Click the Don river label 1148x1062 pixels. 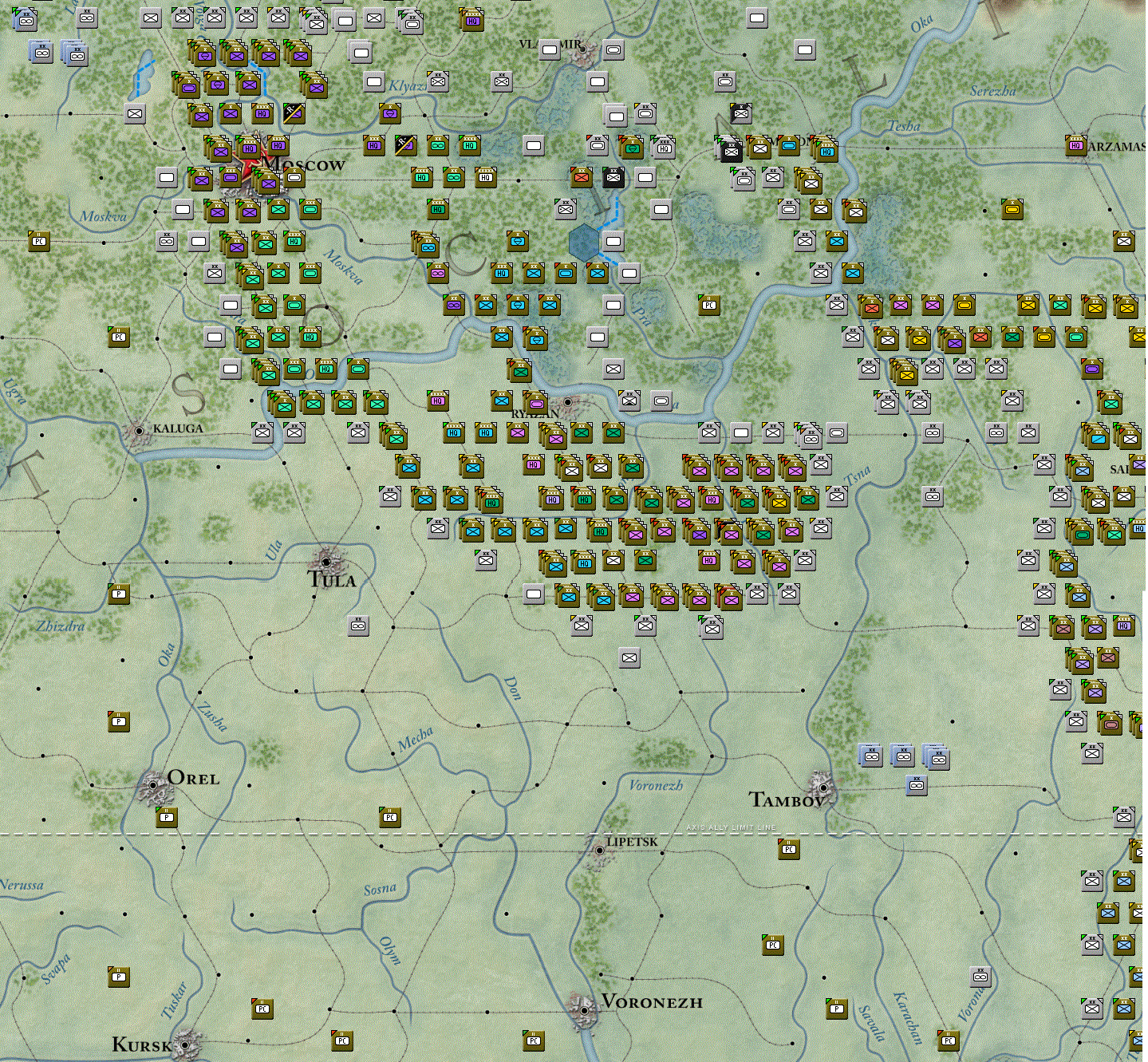pyautogui.click(x=513, y=688)
